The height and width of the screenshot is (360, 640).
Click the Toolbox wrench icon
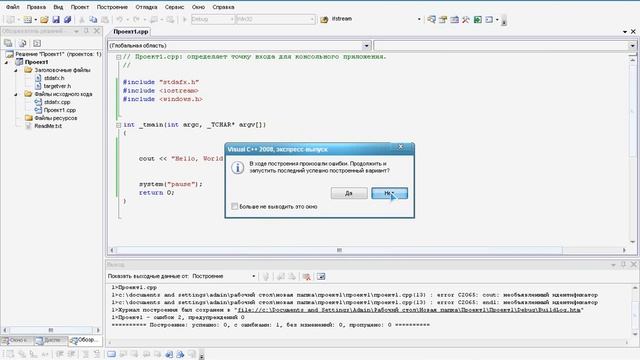click(466, 19)
